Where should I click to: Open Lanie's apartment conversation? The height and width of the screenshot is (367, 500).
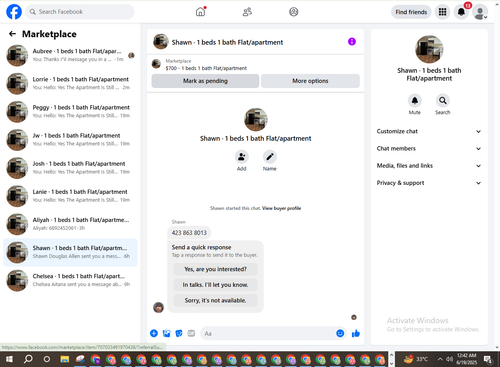[70, 196]
